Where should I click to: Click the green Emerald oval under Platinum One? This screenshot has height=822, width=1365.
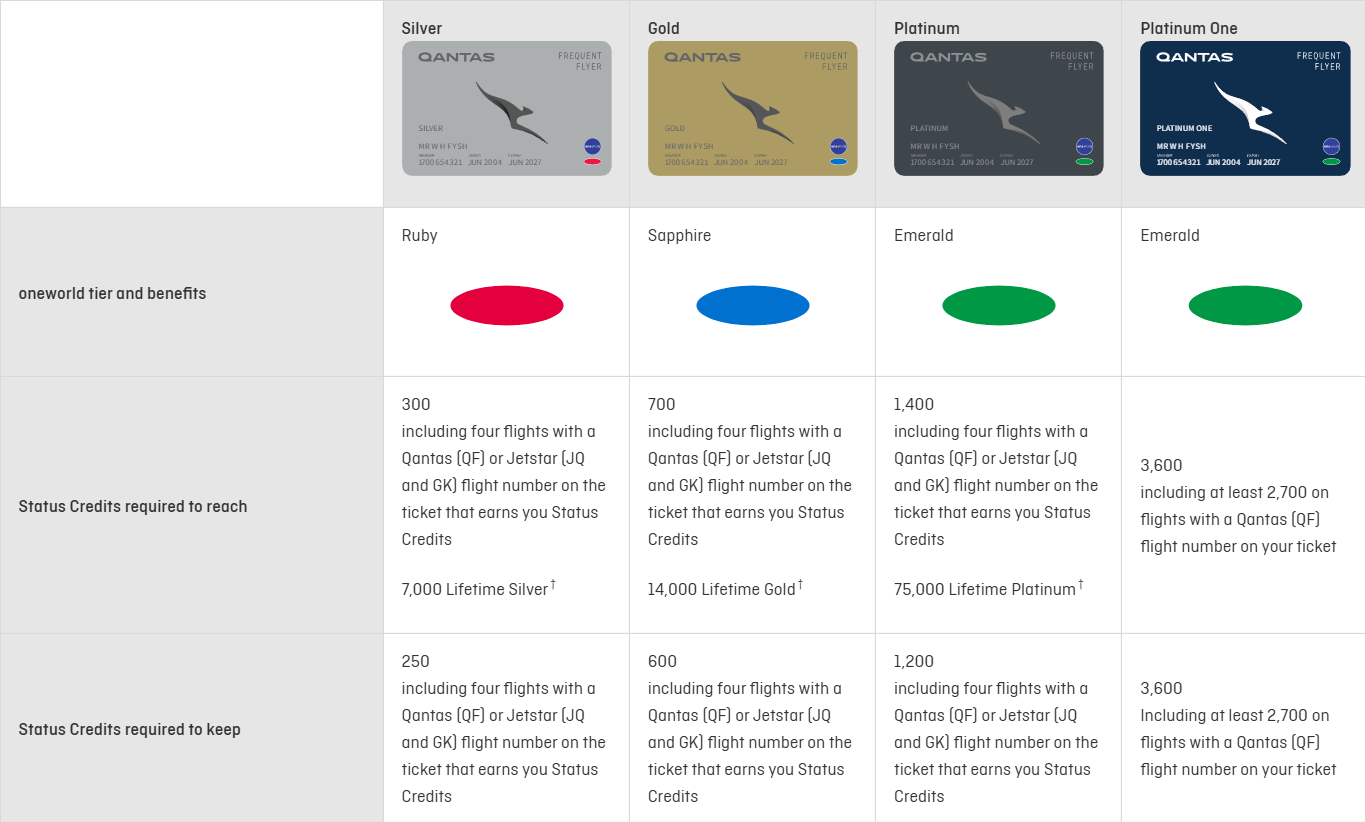click(x=1245, y=305)
